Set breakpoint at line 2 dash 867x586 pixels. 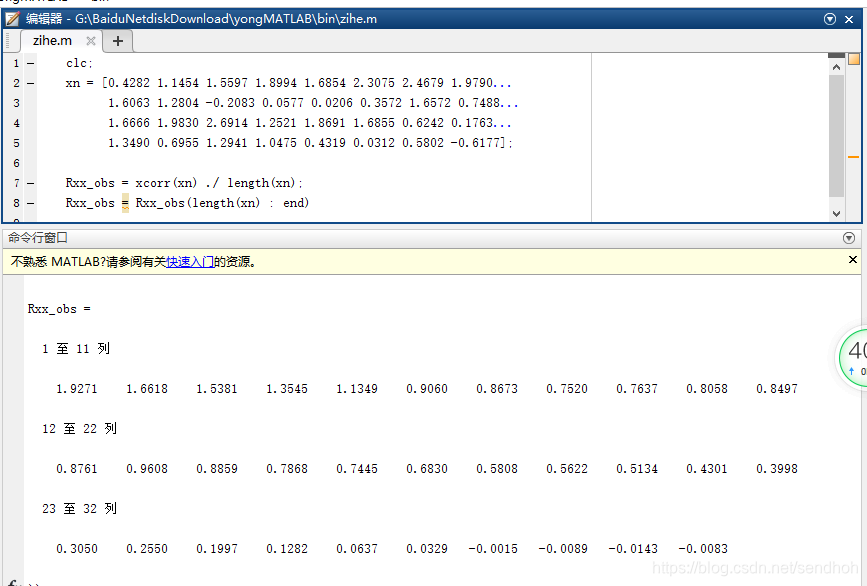click(x=30, y=83)
